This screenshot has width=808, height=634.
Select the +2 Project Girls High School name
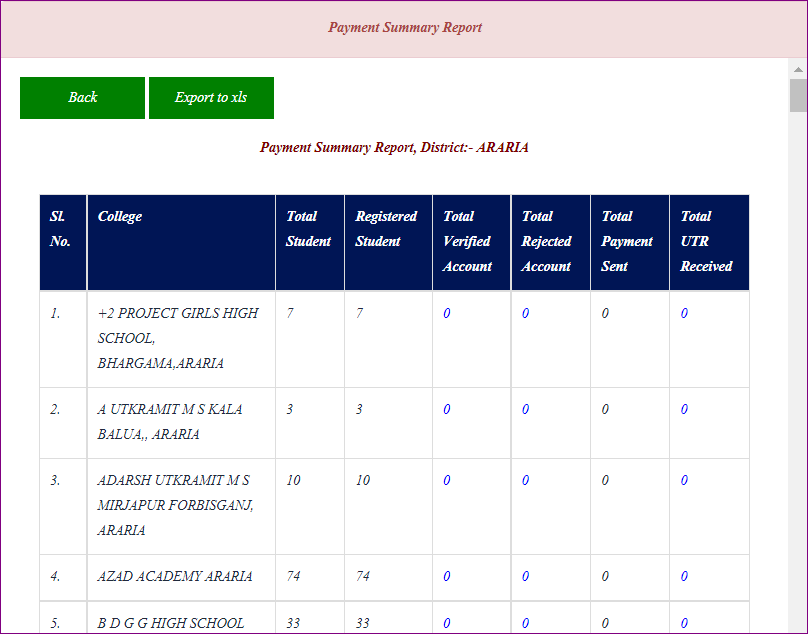coord(177,338)
